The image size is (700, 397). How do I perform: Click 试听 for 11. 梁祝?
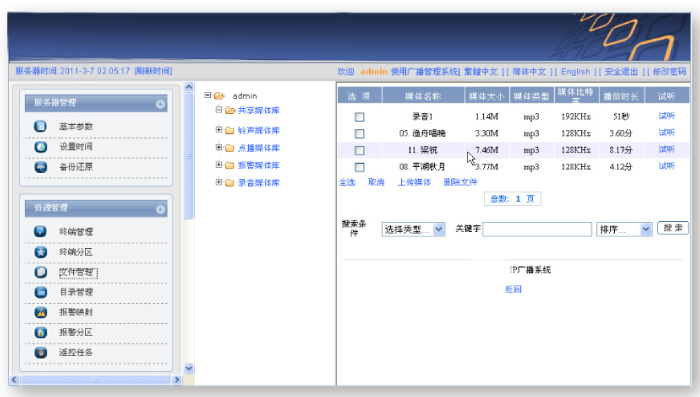pos(667,149)
